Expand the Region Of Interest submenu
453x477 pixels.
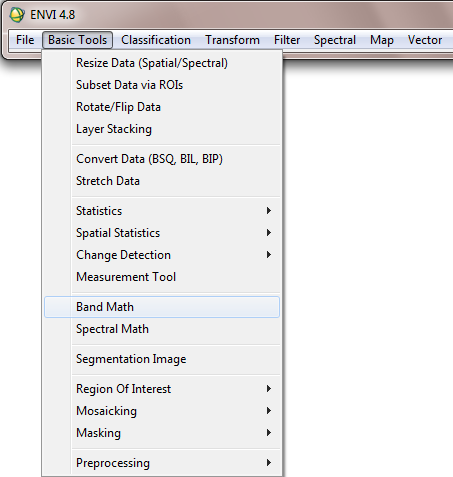pos(162,389)
